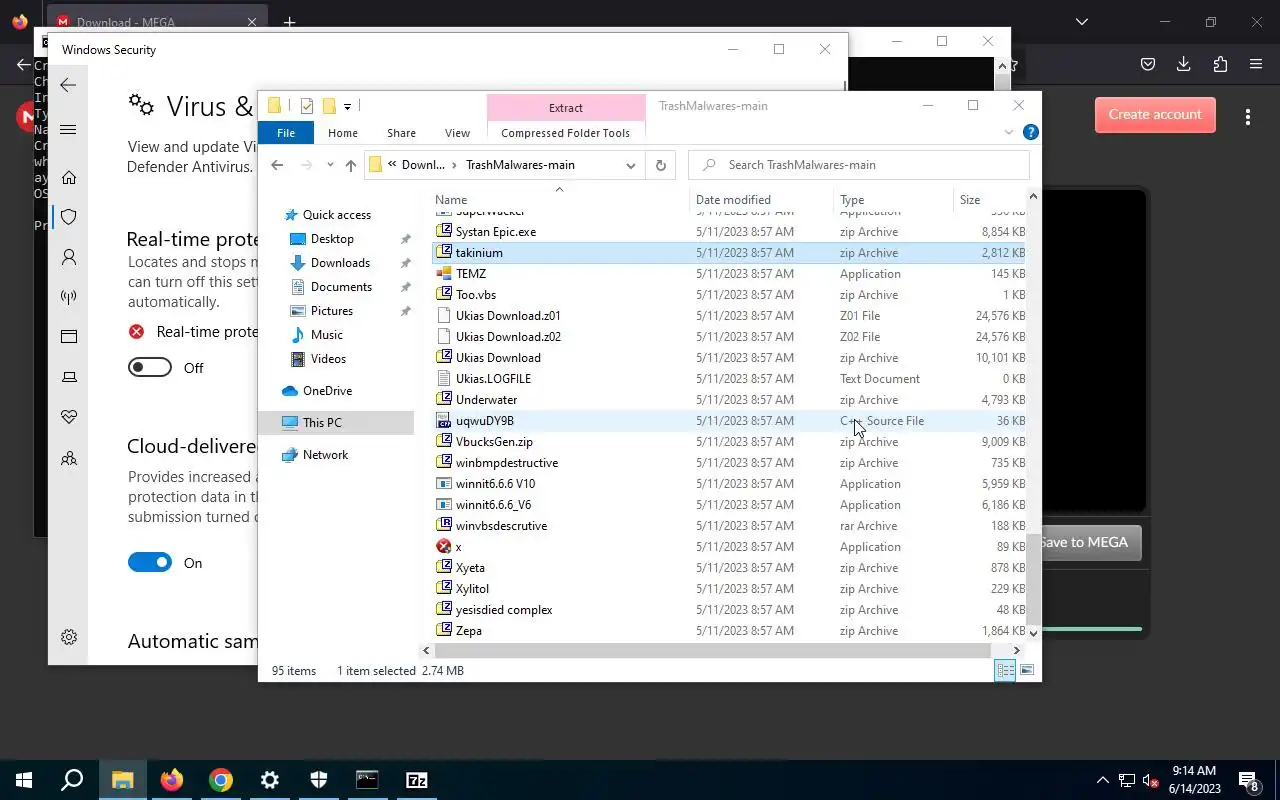Screen dimensions: 1280x800
Task: Select Downloads in the navigation pane
Action: pos(340,263)
